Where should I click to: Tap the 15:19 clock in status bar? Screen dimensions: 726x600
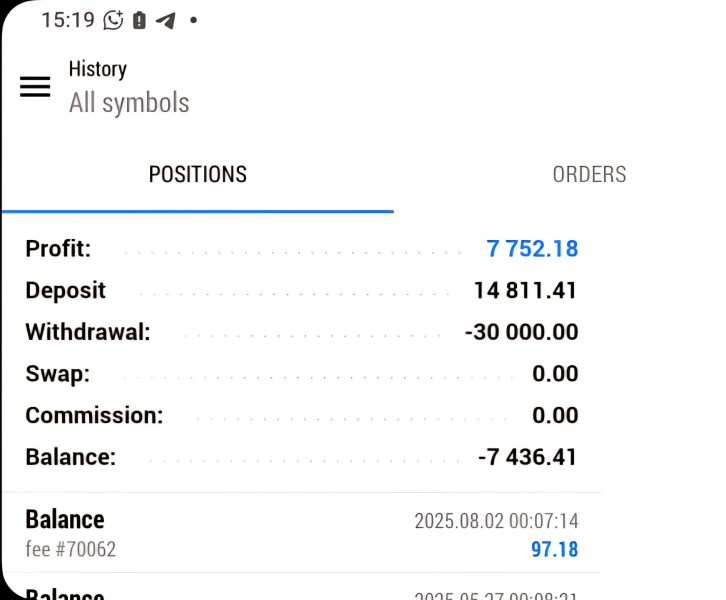(68, 20)
